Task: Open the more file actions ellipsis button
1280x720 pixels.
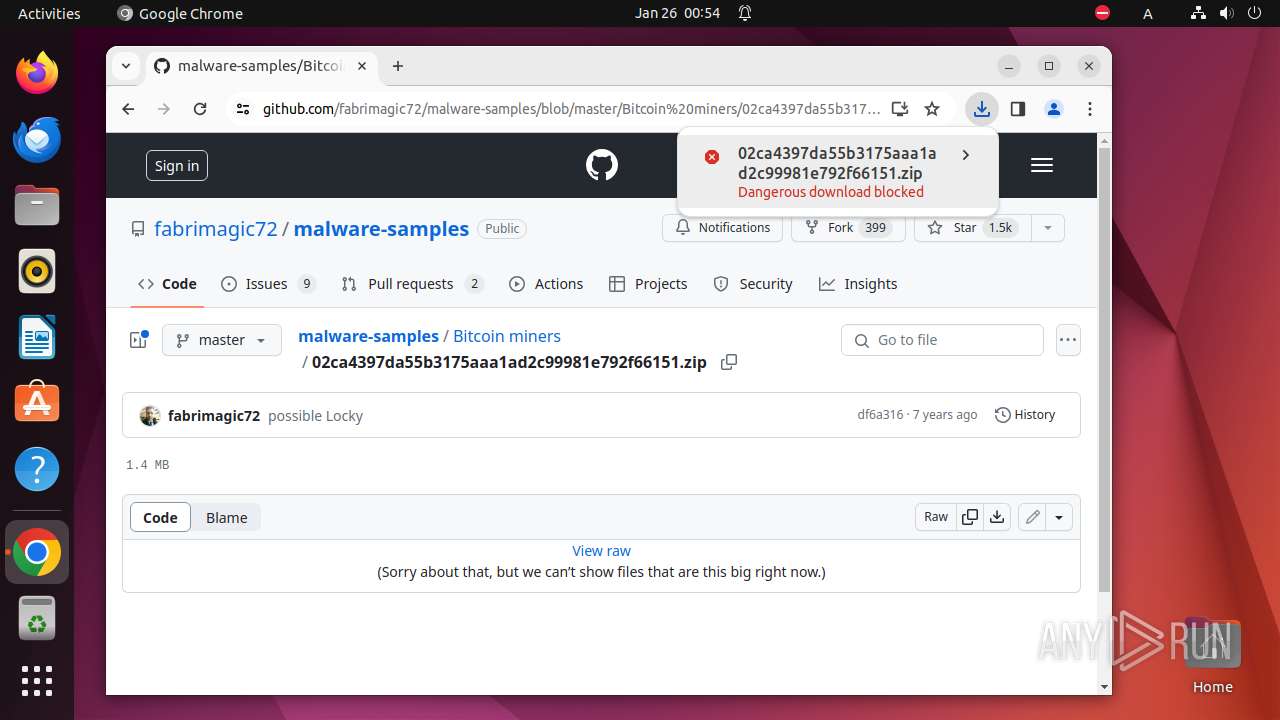Action: click(x=1068, y=340)
